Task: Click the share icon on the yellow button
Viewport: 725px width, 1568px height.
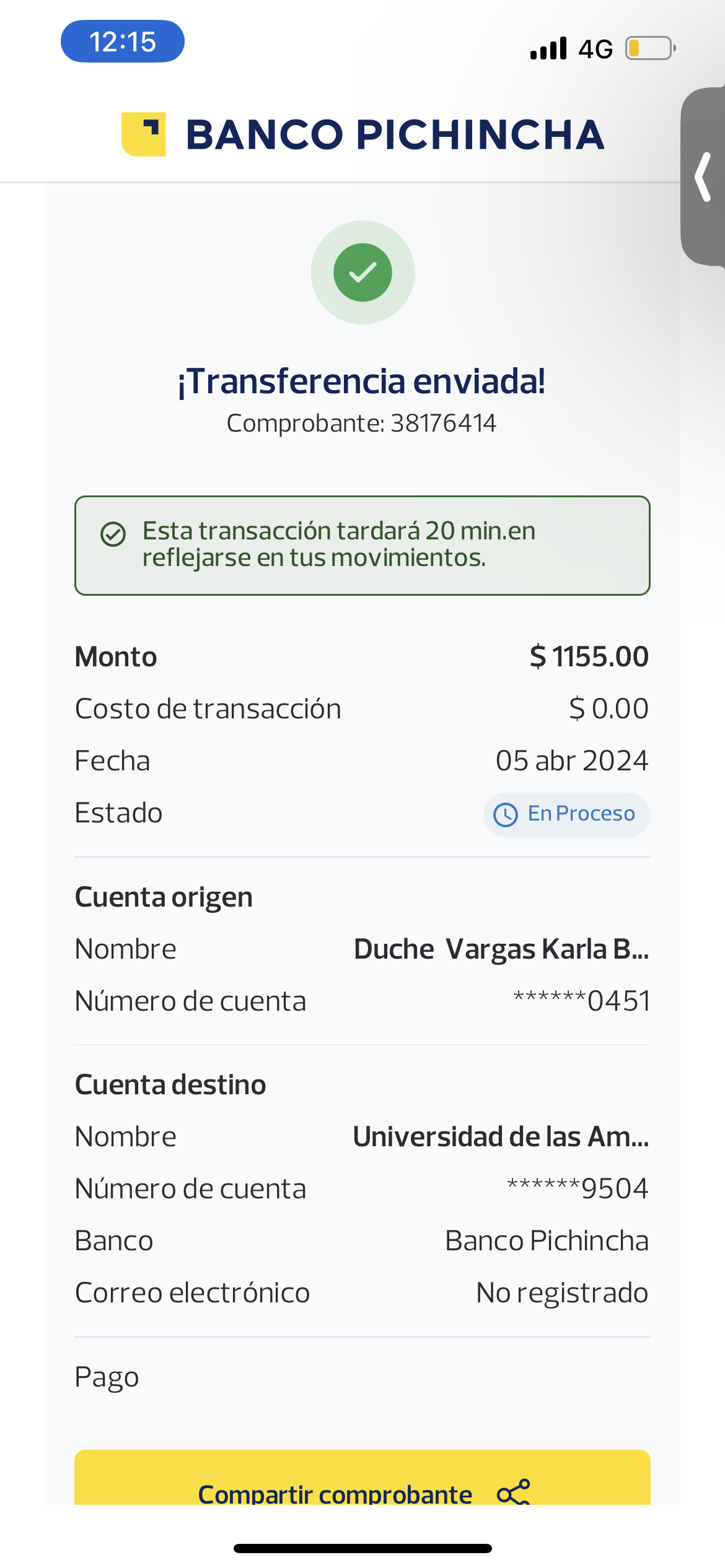Action: [x=514, y=1492]
